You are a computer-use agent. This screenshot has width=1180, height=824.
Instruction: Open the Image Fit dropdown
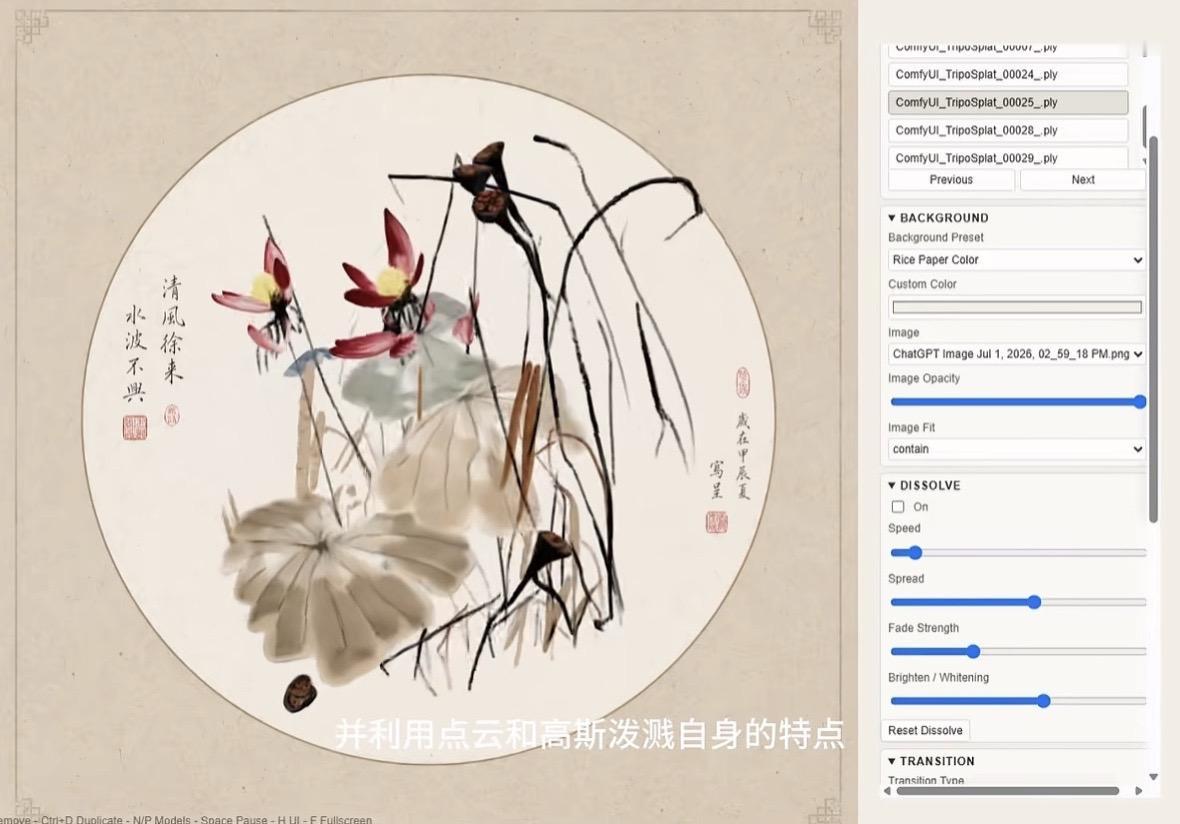[x=1017, y=449]
